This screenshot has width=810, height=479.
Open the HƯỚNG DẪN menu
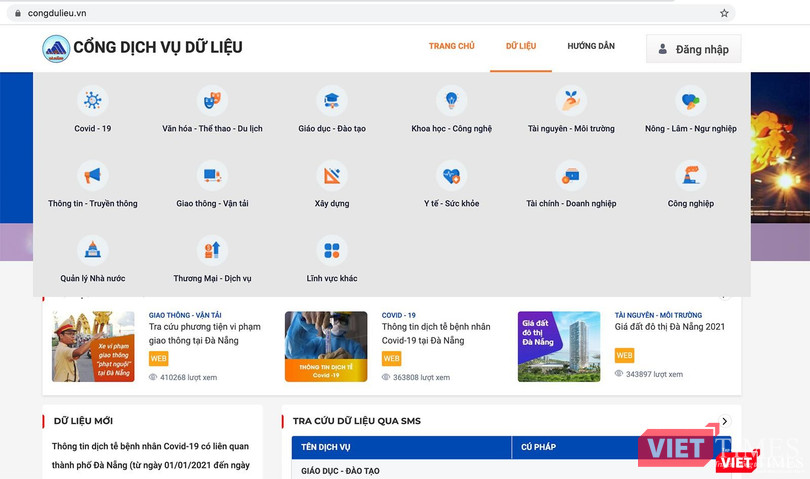[x=591, y=46]
